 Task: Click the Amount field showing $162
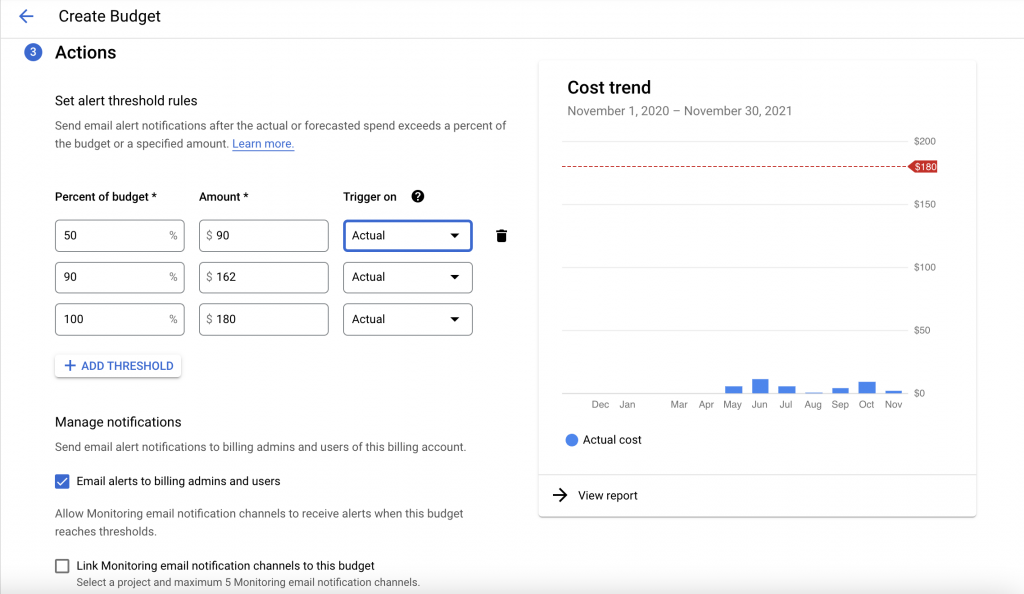click(x=264, y=277)
